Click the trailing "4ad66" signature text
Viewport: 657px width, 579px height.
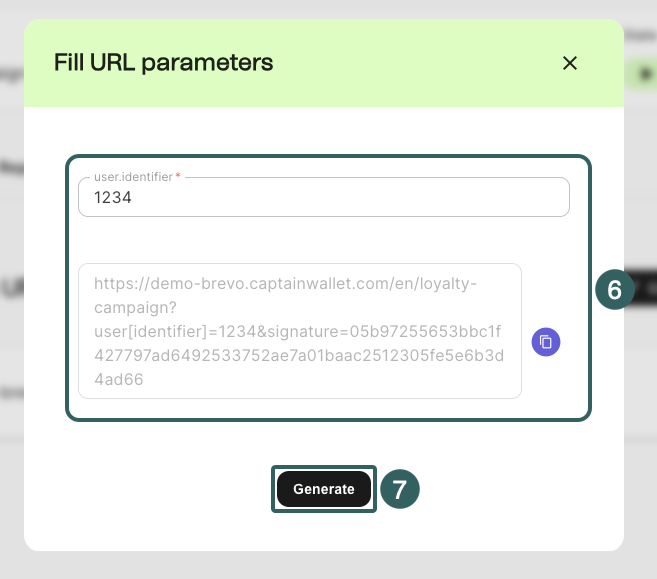[x=119, y=380]
